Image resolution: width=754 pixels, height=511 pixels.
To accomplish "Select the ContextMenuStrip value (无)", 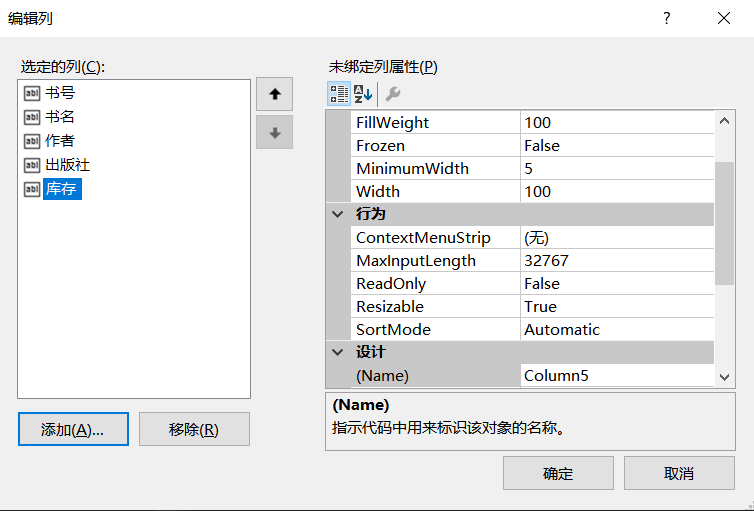I will point(617,237).
